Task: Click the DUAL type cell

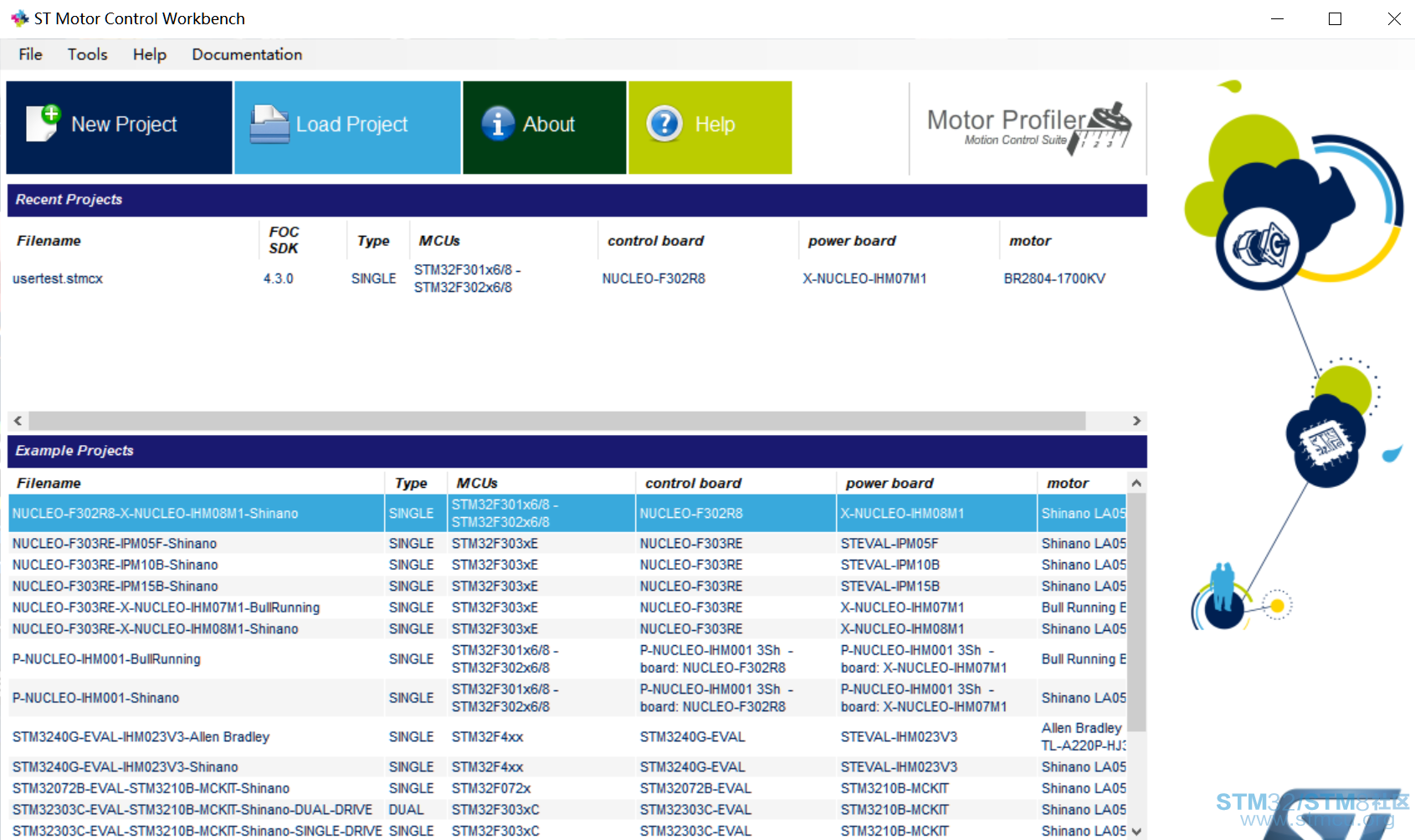Action: [x=406, y=810]
